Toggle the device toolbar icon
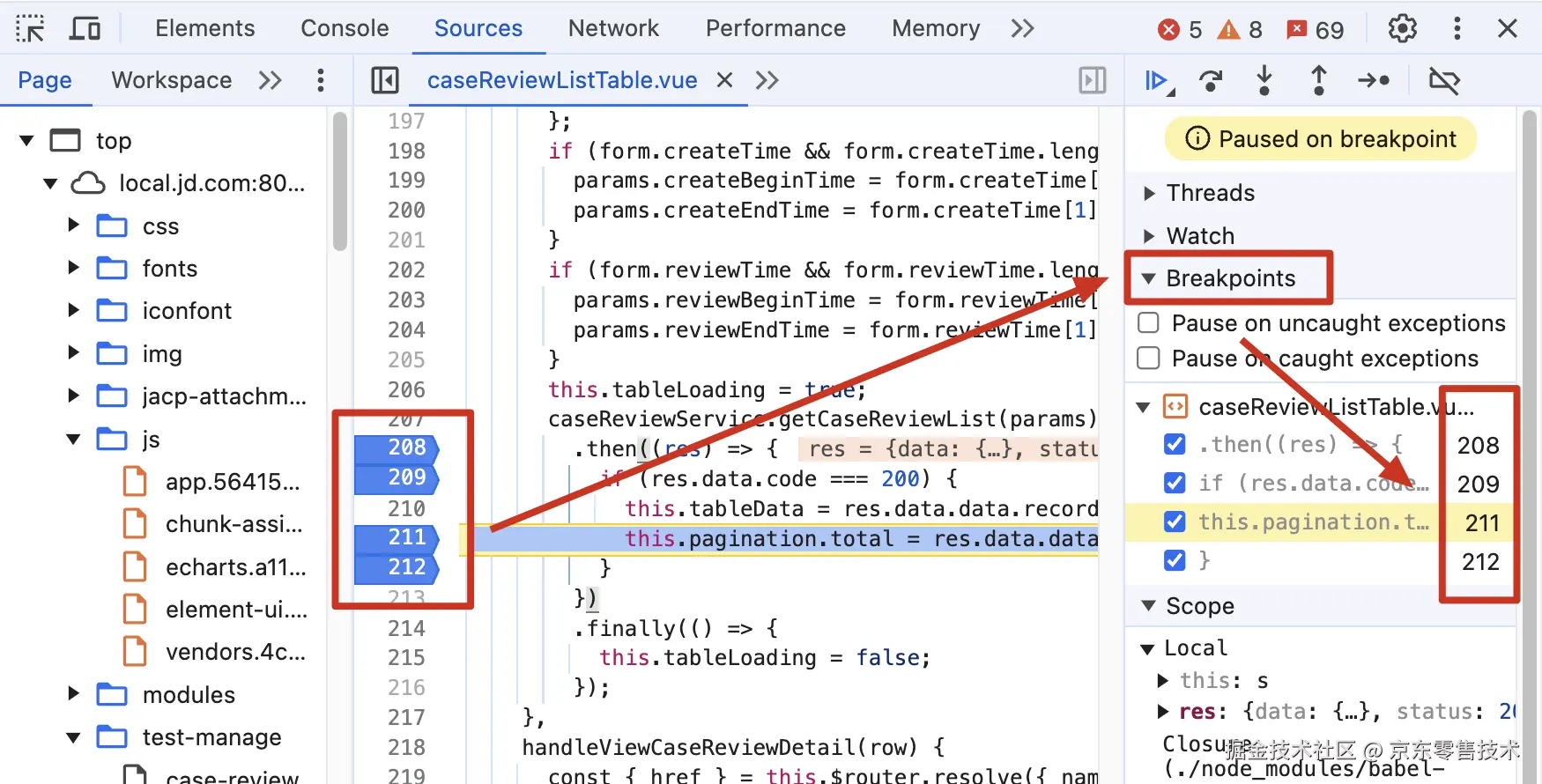Viewport: 1542px width, 784px height. [85, 29]
